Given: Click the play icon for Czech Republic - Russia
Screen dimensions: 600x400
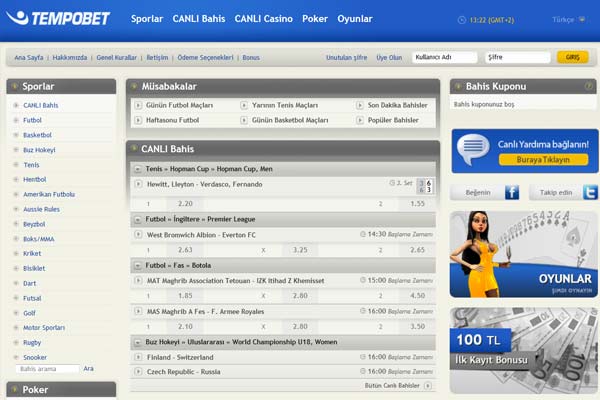Looking at the screenshot, I should 138,372.
